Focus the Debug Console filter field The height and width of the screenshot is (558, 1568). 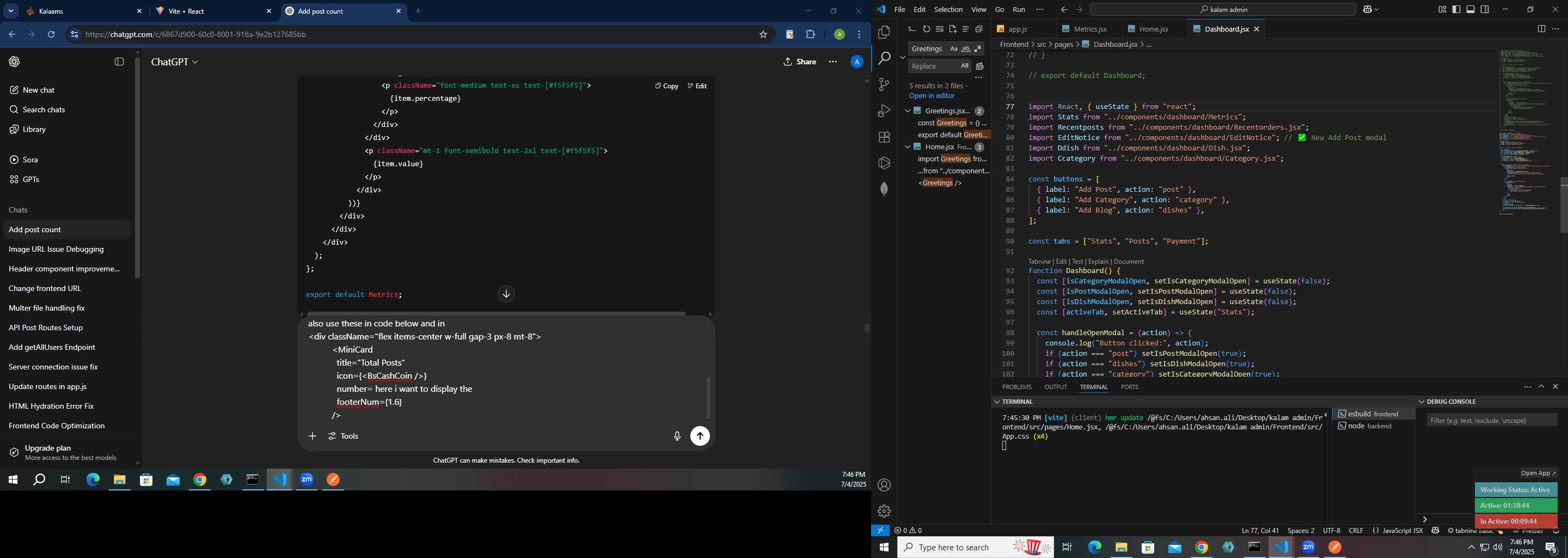tap(1492, 420)
